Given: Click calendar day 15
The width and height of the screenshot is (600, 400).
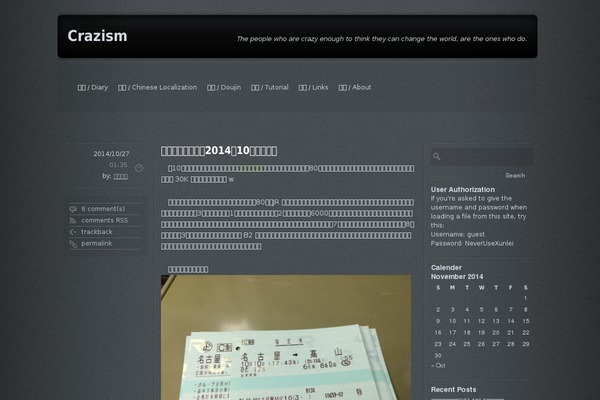Looking at the screenshot, I should coord(526,321).
